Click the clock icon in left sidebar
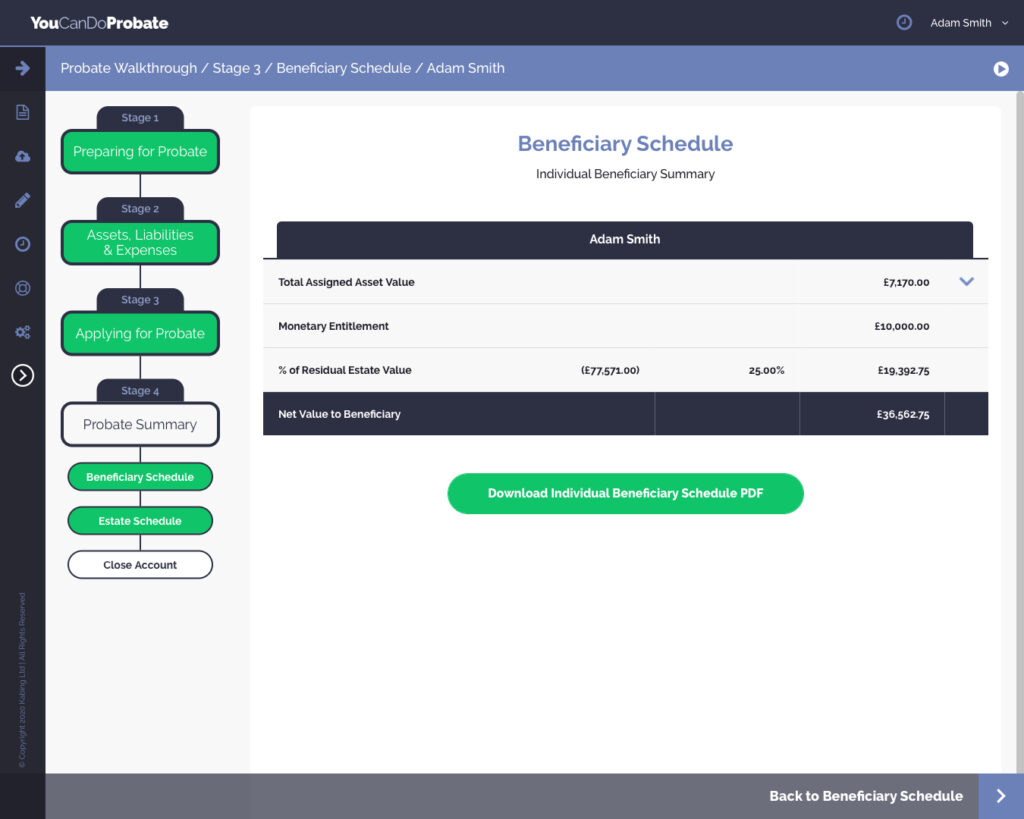1024x819 pixels. [x=22, y=244]
